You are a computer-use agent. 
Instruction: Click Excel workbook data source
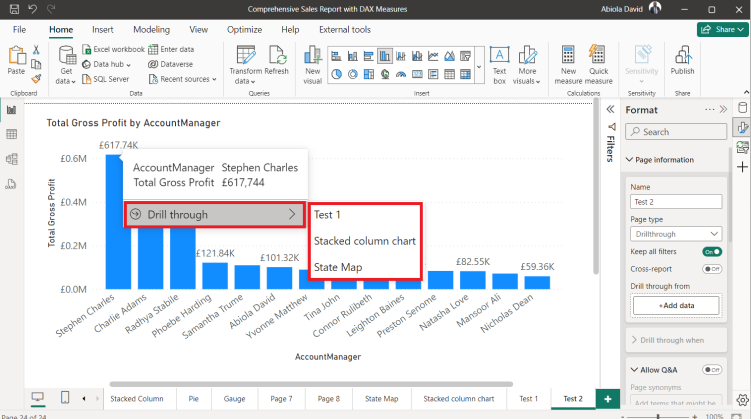(x=113, y=49)
